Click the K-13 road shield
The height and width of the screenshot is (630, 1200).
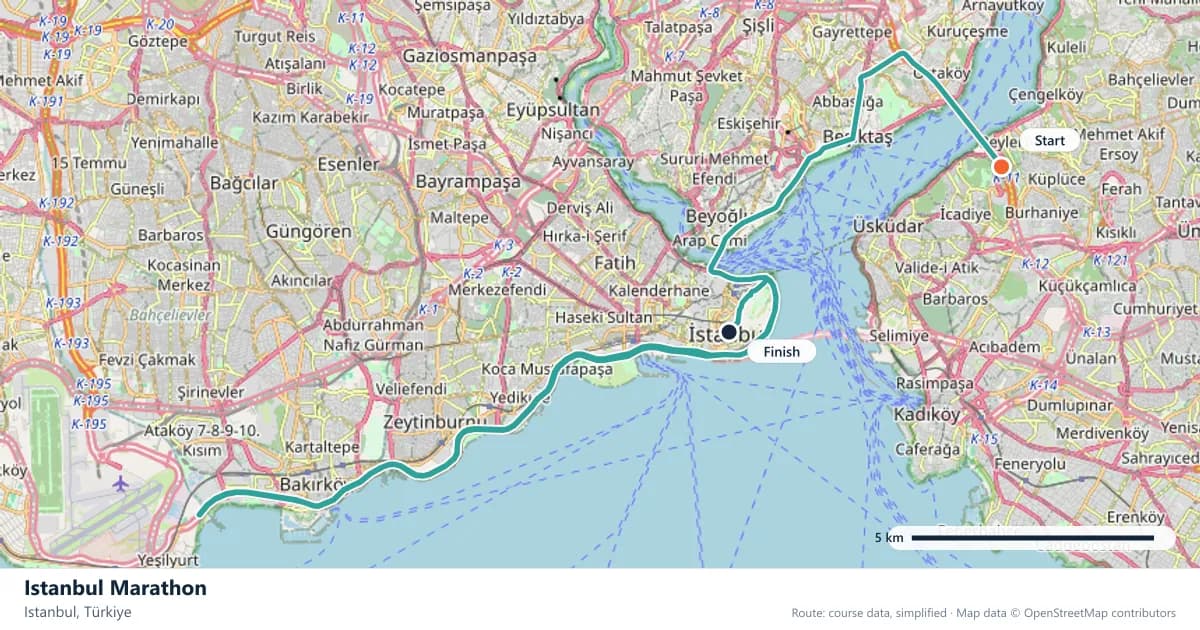click(x=1096, y=332)
